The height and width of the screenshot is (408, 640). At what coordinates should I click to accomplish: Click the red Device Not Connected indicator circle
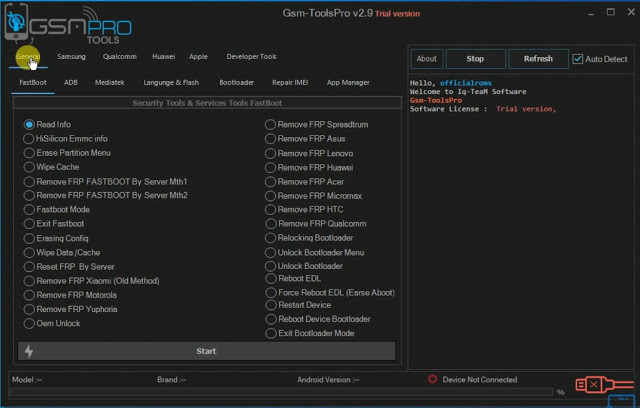tap(432, 379)
